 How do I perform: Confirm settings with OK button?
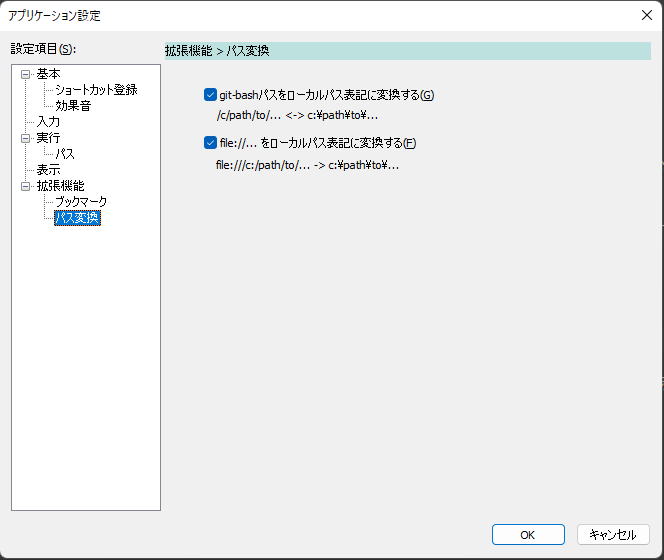(528, 535)
